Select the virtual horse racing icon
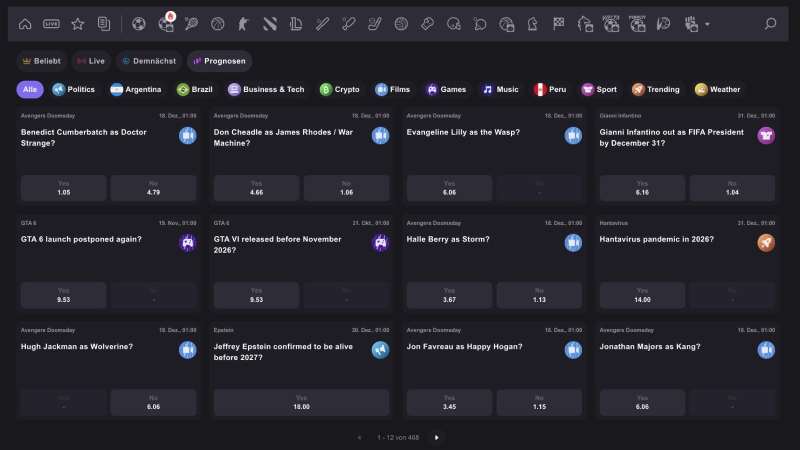The image size is (800, 450). point(585,24)
